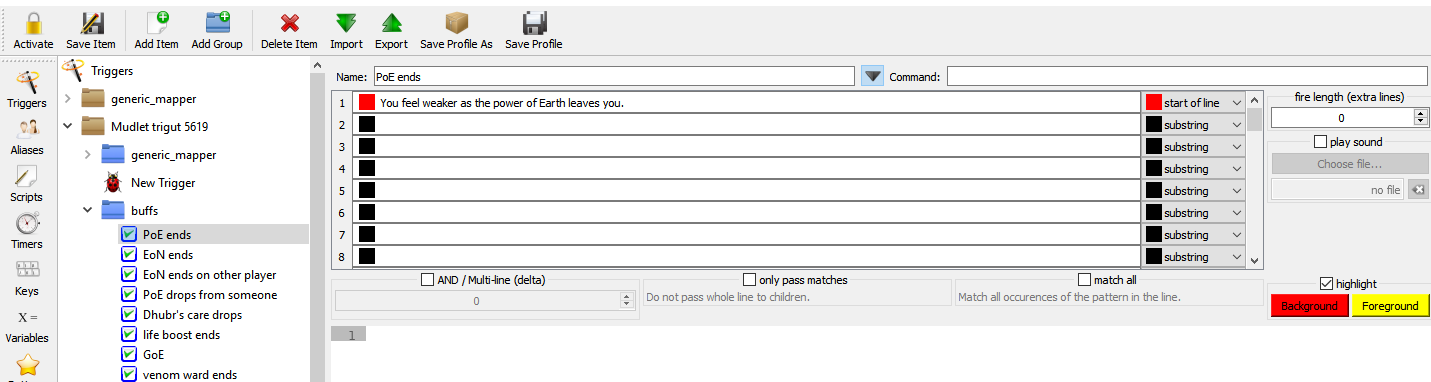Collapse the buffs folder in the tree

tap(88, 211)
